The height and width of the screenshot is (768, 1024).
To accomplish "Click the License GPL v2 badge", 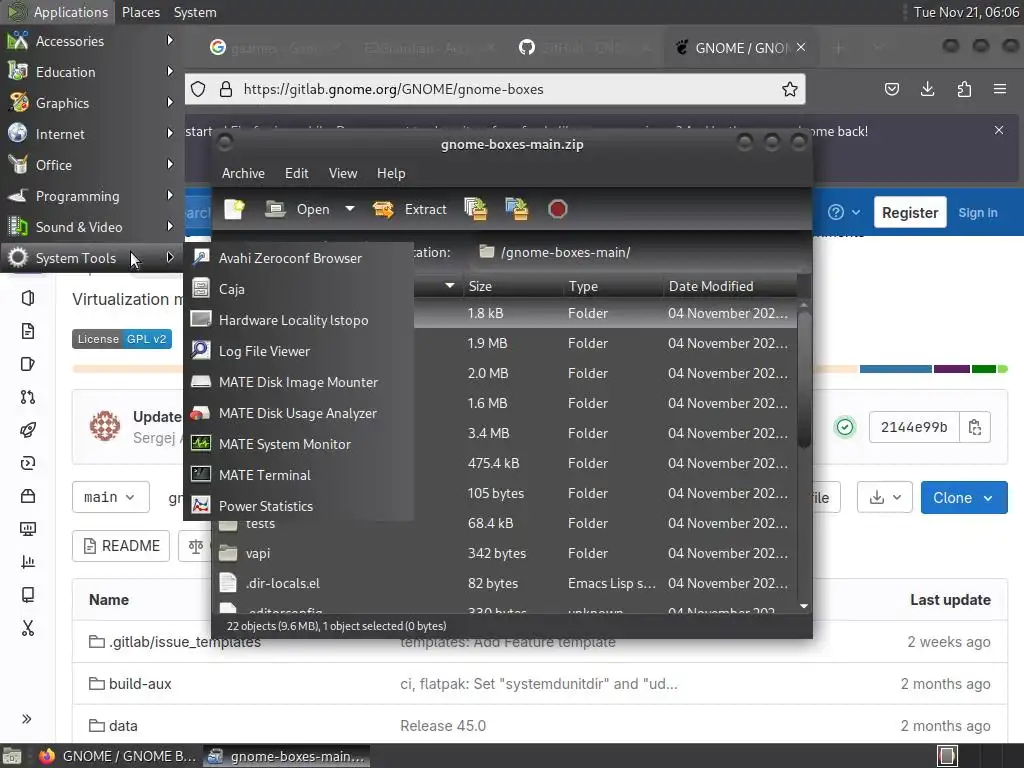I will [x=121, y=339].
